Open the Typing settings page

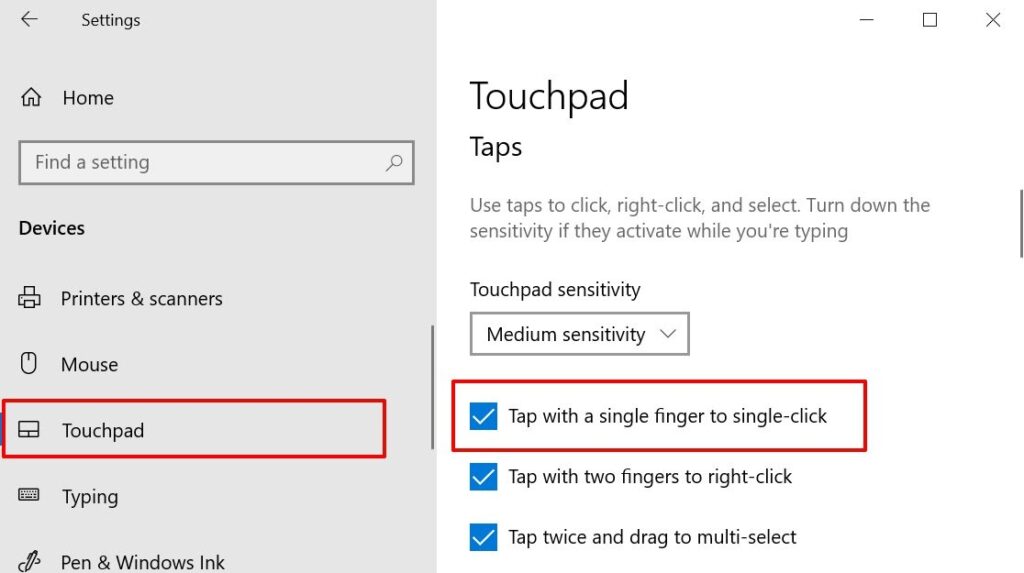tap(89, 497)
